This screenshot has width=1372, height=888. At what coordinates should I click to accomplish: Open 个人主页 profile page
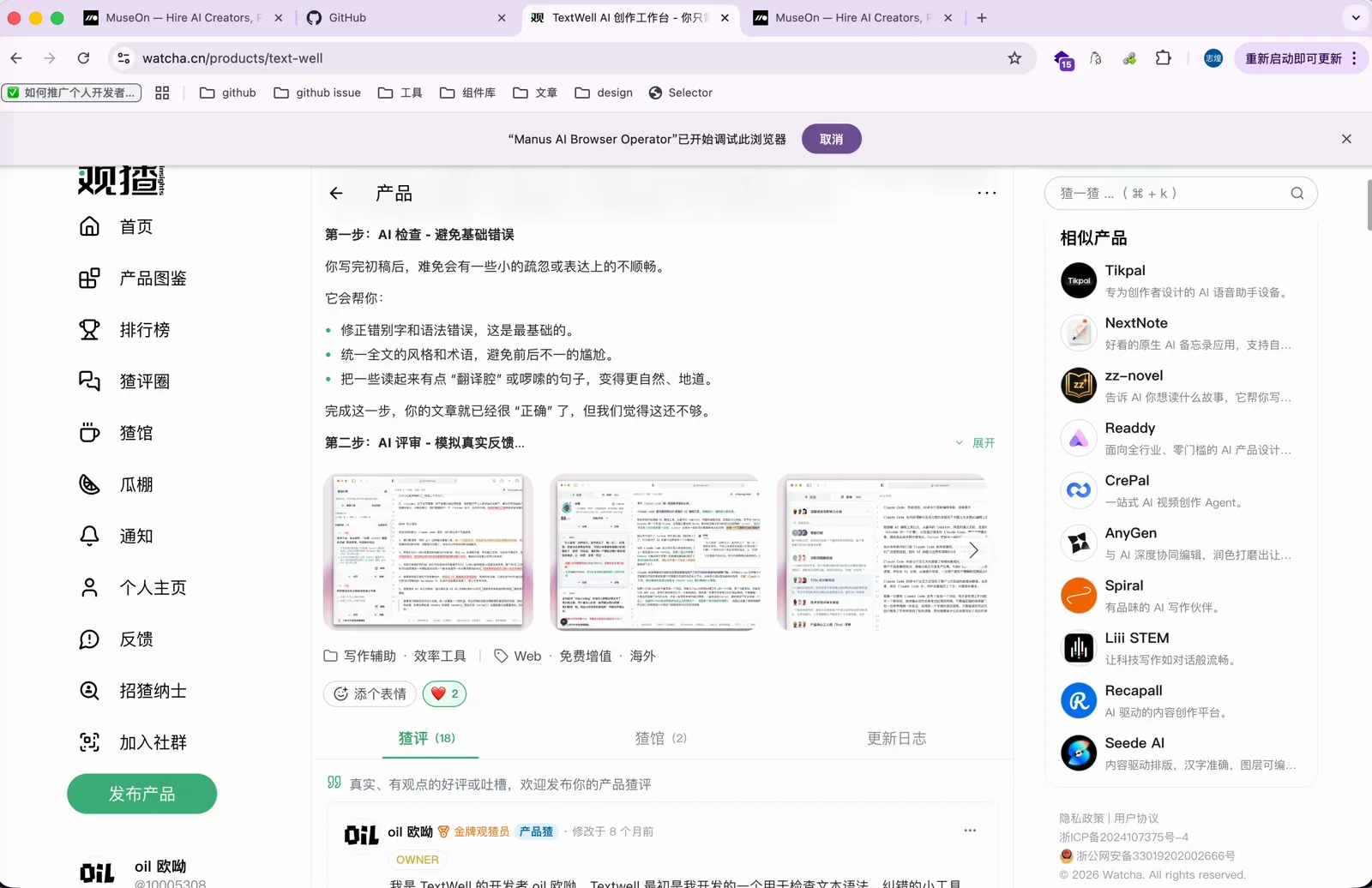click(x=132, y=587)
